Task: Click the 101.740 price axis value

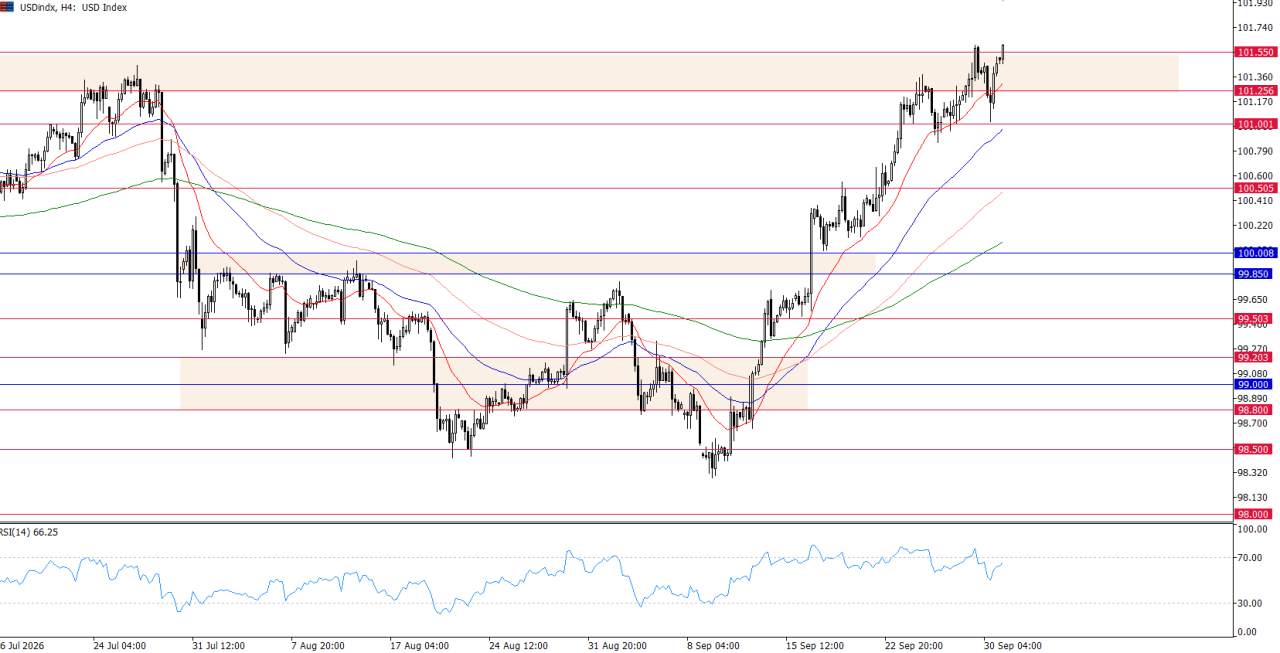Action: pyautogui.click(x=1255, y=27)
